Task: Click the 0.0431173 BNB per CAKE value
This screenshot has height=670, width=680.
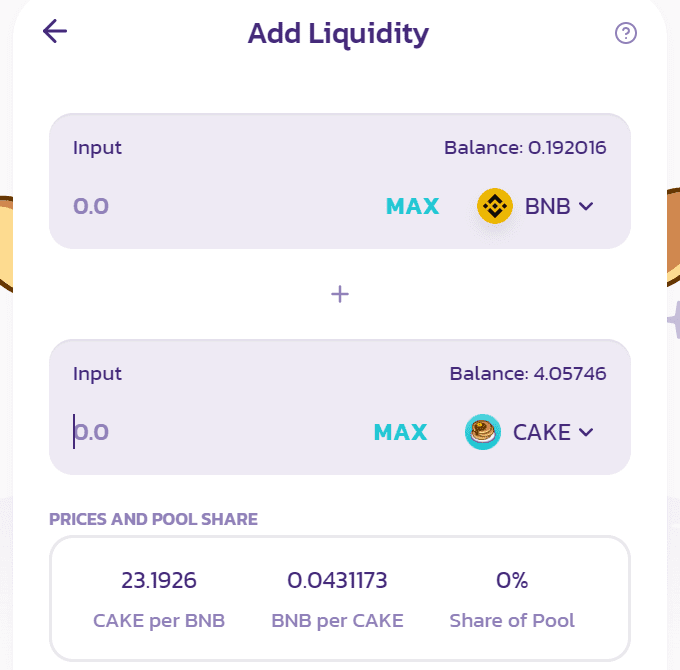Action: 337,580
